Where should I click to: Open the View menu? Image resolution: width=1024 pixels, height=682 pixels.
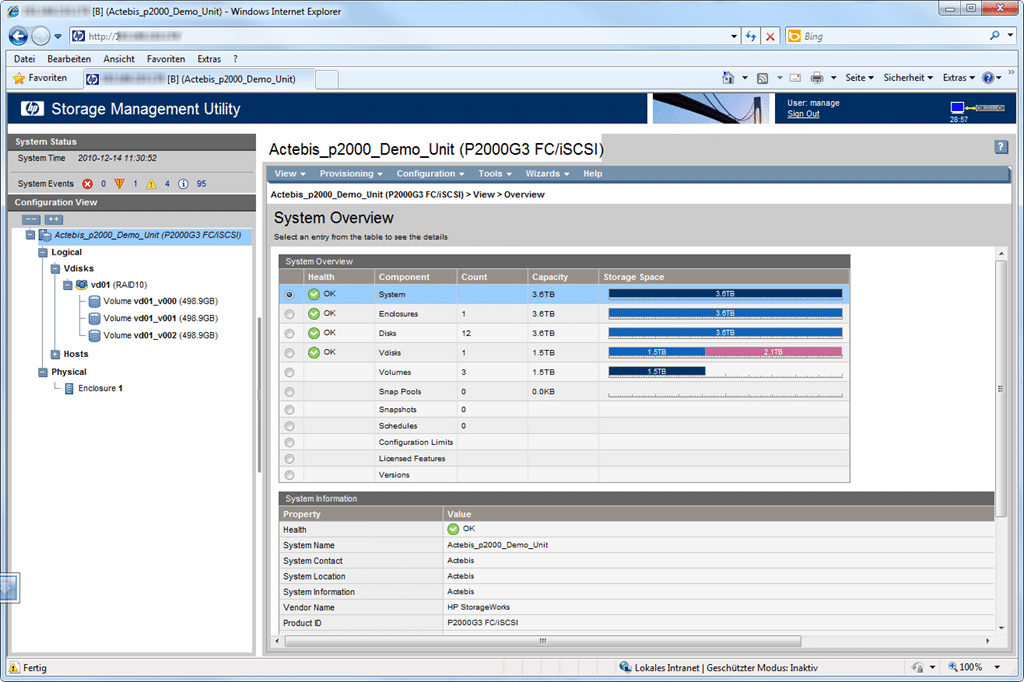(x=289, y=174)
